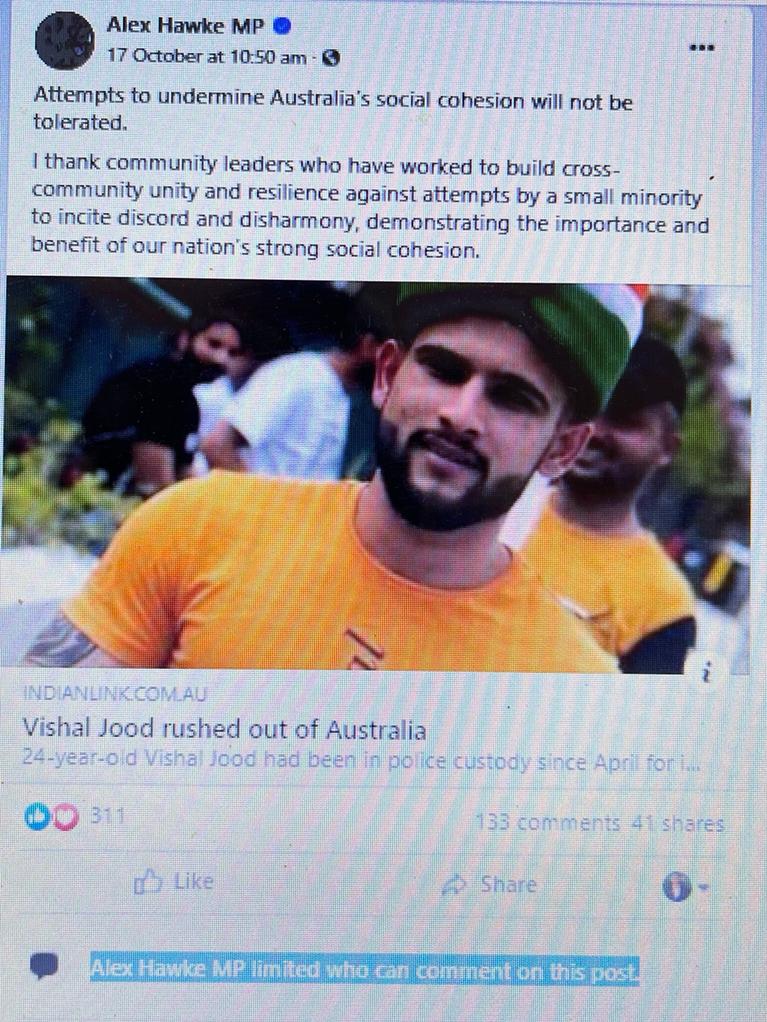Click the heart reaction icon

tap(65, 817)
